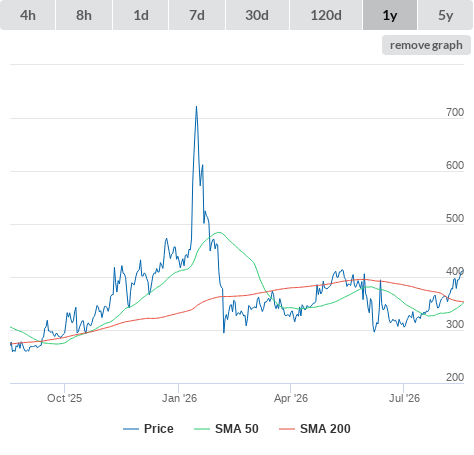This screenshot has height=455, width=474.
Task: Choose the 1d time range tab
Action: tap(141, 15)
